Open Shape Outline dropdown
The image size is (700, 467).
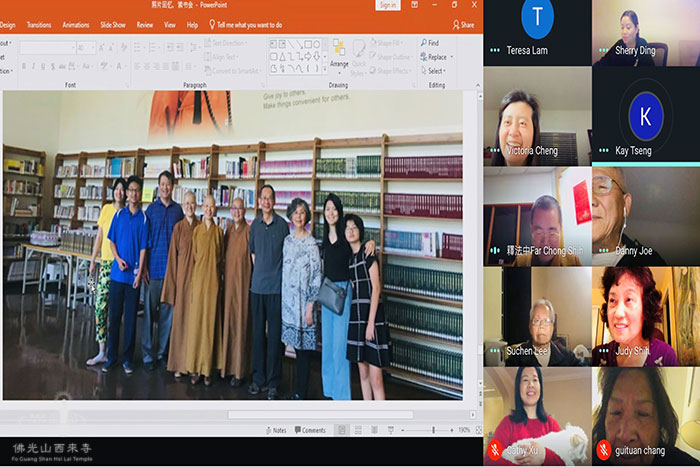pyautogui.click(x=391, y=57)
